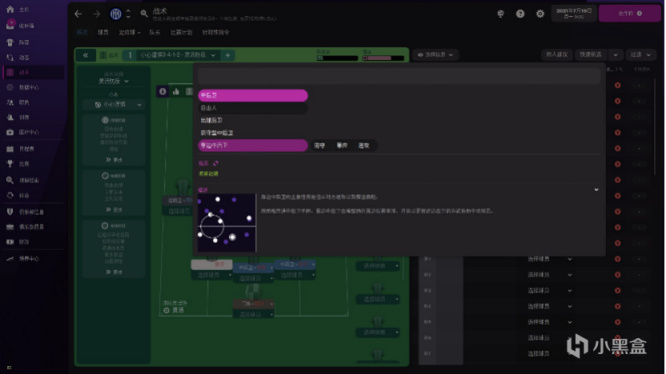Open the Home (主页) sidebar entry
666x374 pixels.
point(17,9)
